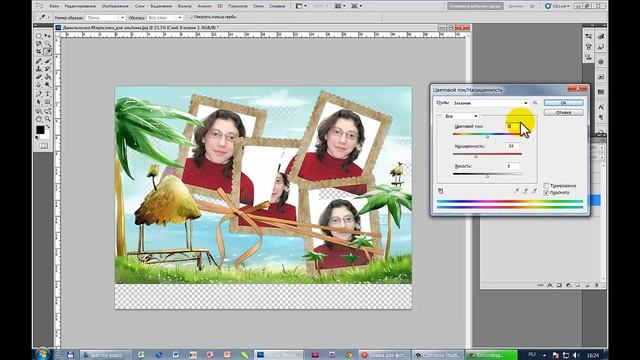This screenshot has height=360, width=640.
Task: Open the Screen Mode dropdown
Action: pos(356,6)
